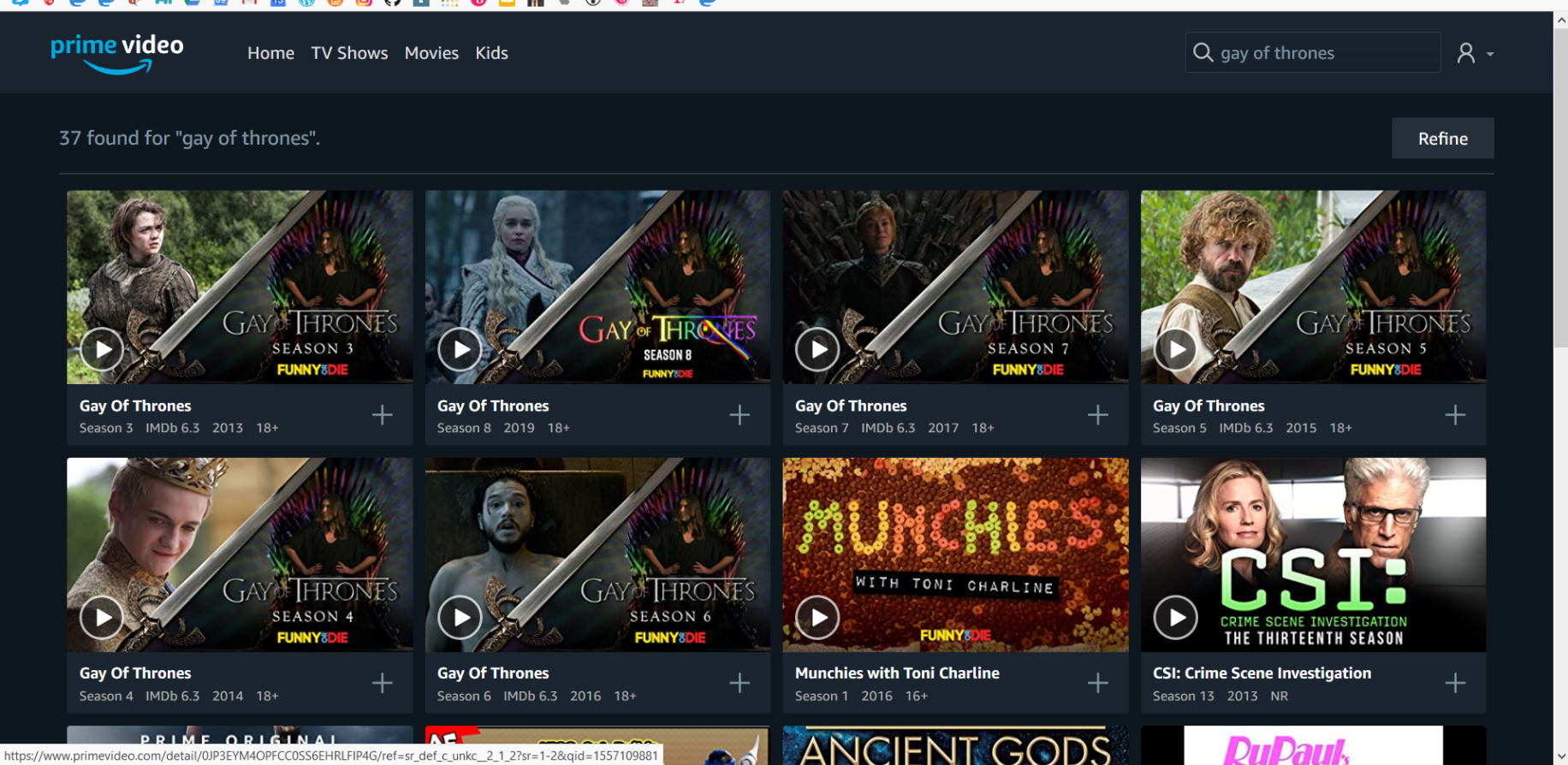Add Gay Of Thrones Season 3 to watchlist
Screen dimensions: 1568x765
tap(383, 415)
